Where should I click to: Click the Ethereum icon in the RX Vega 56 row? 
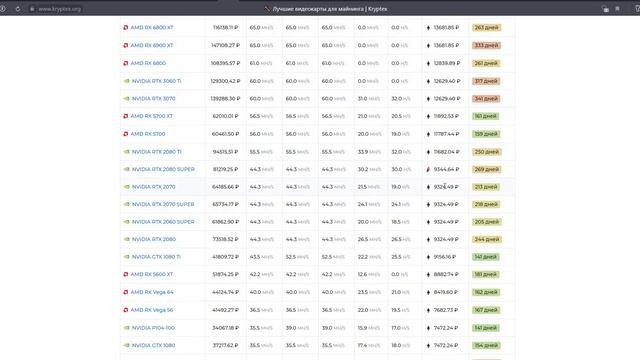point(428,310)
